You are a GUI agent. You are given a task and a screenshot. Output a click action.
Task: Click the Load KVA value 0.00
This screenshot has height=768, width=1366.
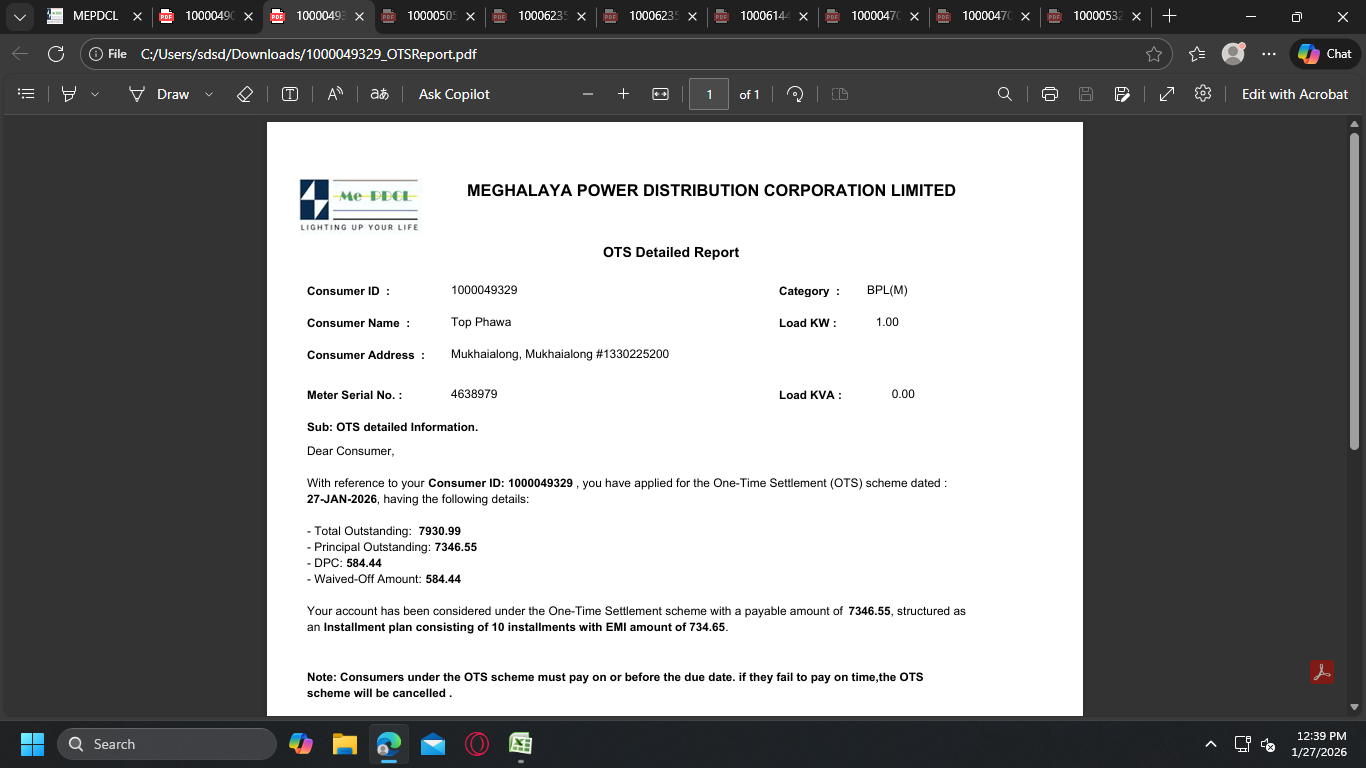coord(903,394)
